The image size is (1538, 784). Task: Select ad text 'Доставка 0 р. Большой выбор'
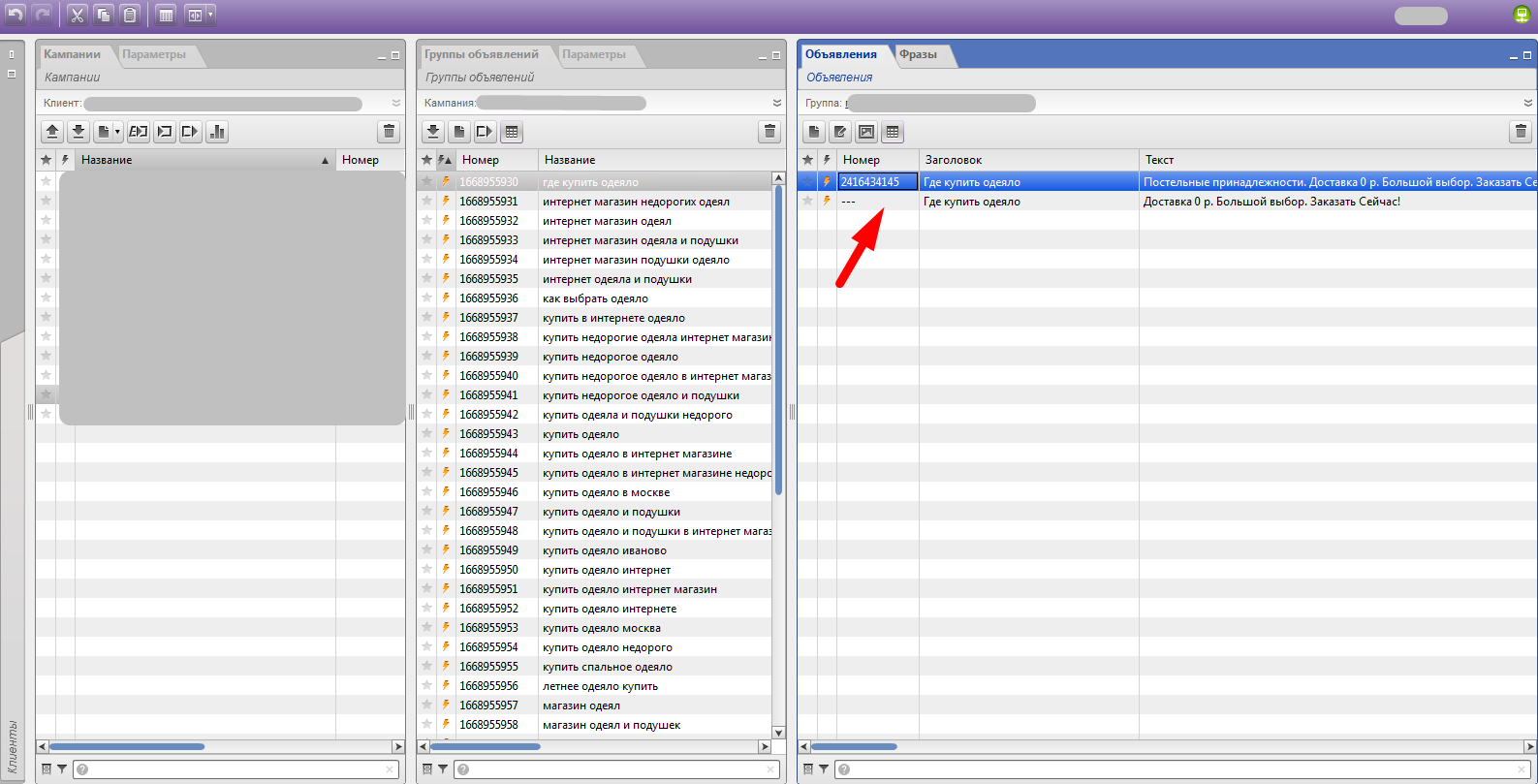[x=1271, y=202]
